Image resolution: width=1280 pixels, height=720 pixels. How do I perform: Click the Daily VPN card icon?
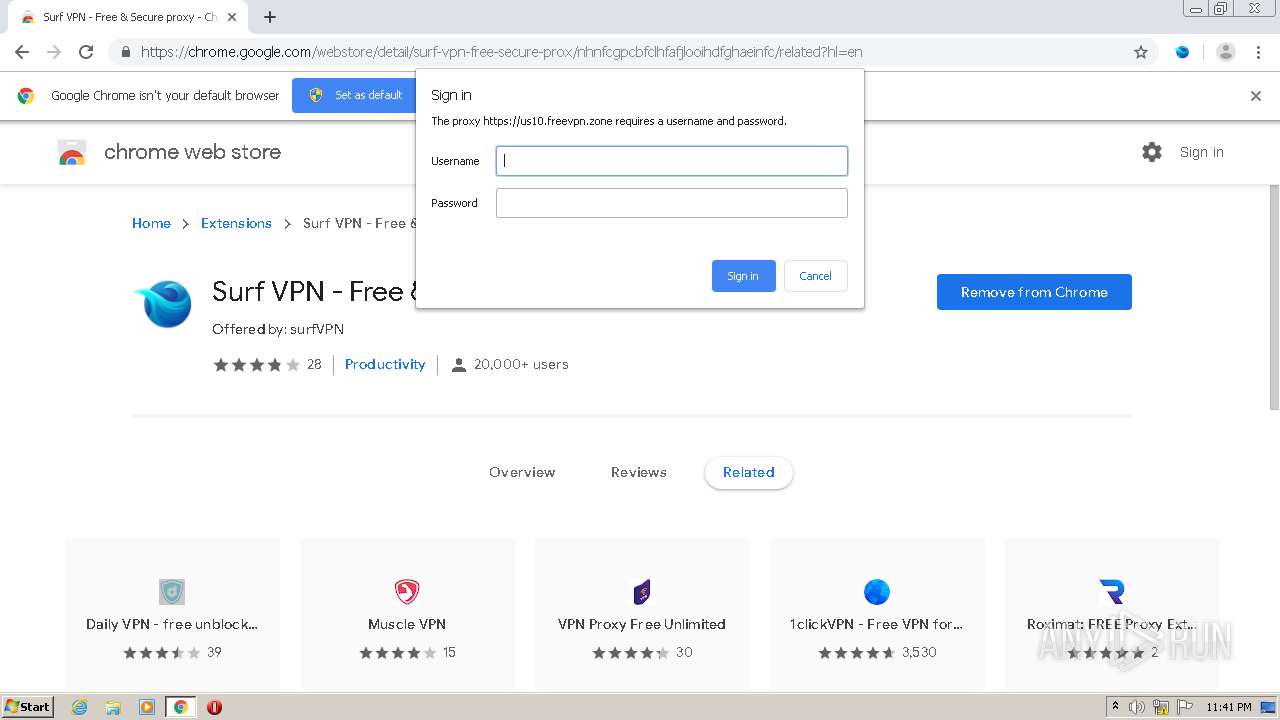(172, 592)
